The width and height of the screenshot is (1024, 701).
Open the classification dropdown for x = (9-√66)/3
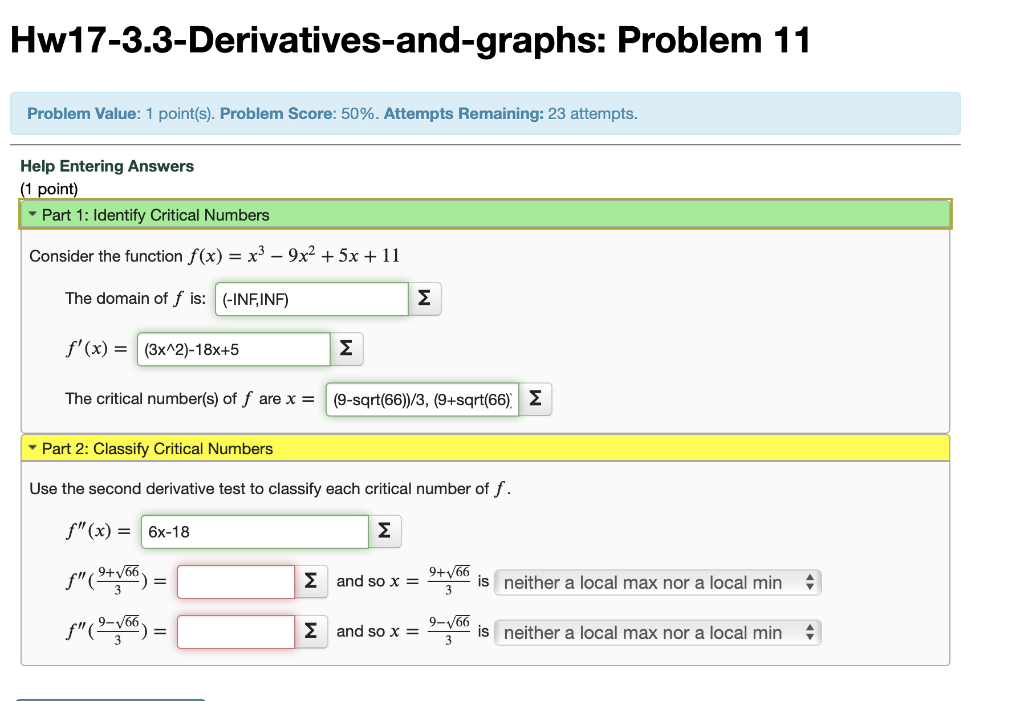(x=657, y=631)
